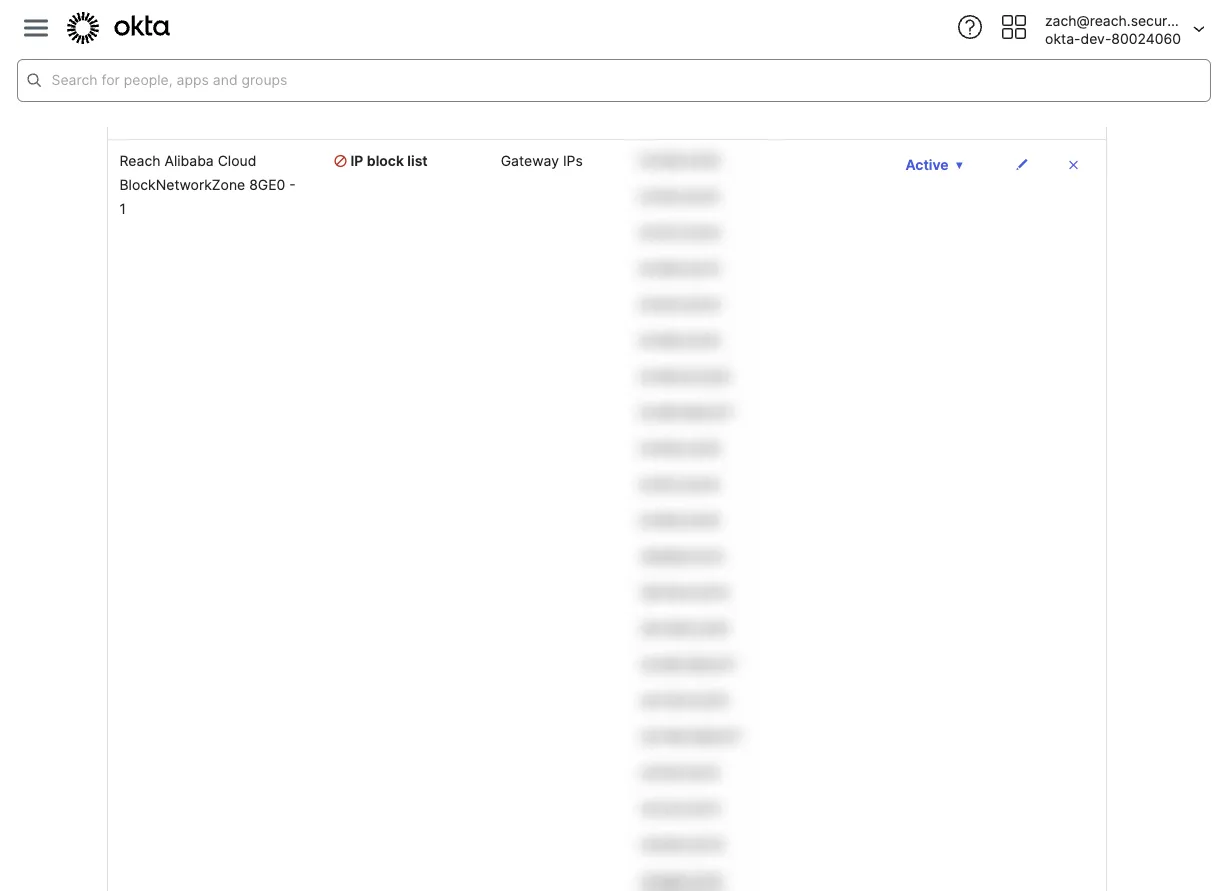
Task: Select the Reach Alibaba Cloud BlockNetworkZone name
Action: coord(207,185)
